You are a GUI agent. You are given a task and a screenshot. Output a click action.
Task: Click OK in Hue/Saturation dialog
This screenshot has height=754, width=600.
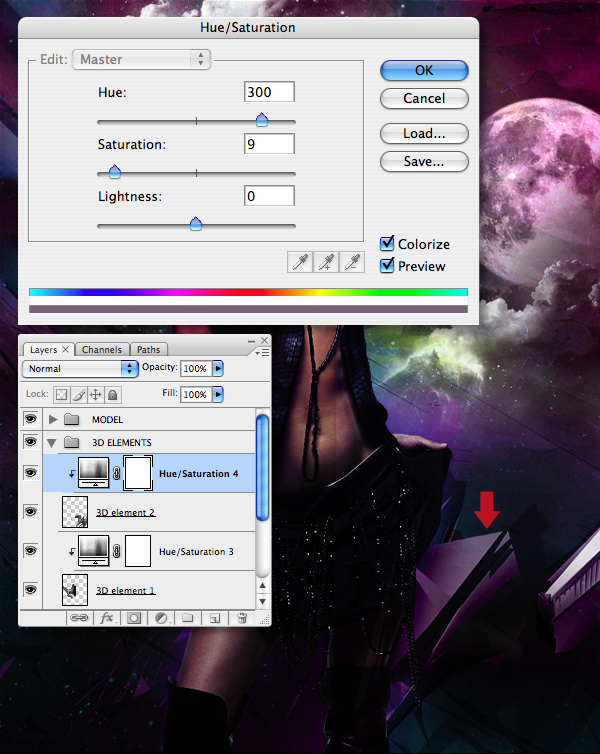click(x=424, y=70)
